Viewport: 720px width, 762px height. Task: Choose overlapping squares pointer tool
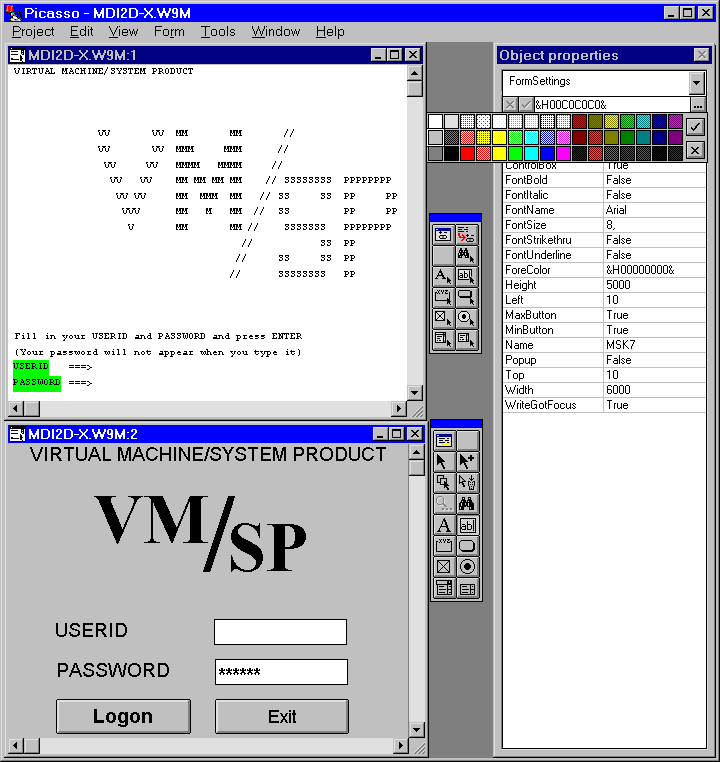click(444, 483)
